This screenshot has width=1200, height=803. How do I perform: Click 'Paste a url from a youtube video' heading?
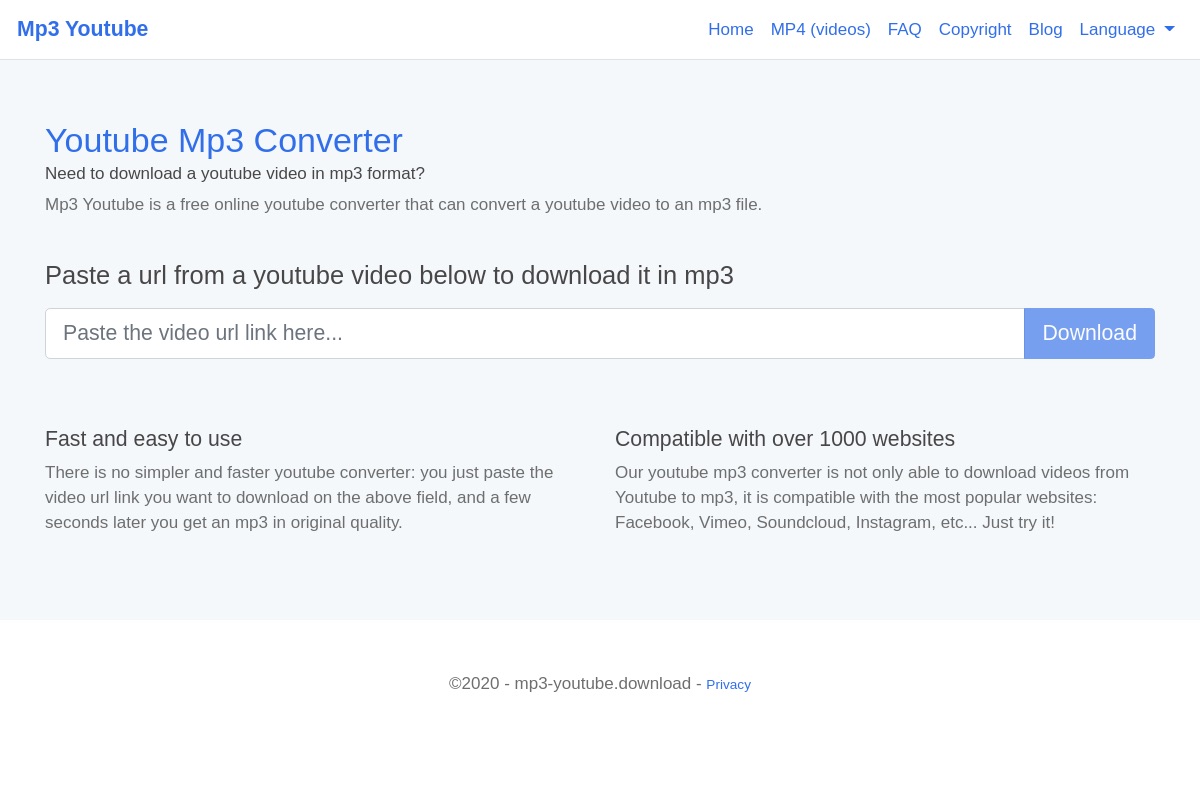tap(389, 275)
